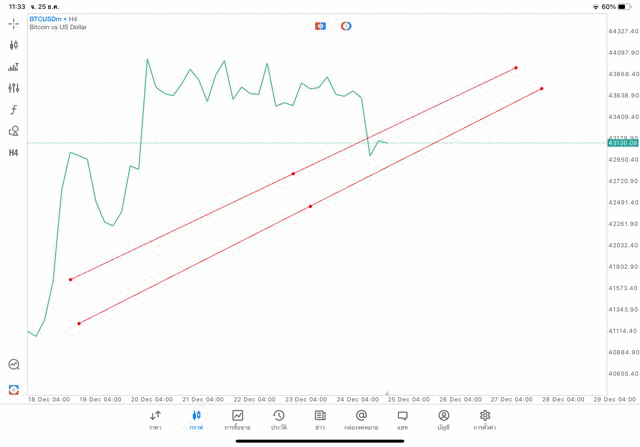Select the crosshair cursor tool
Image resolution: width=640 pixels, height=447 pixels.
coord(14,23)
